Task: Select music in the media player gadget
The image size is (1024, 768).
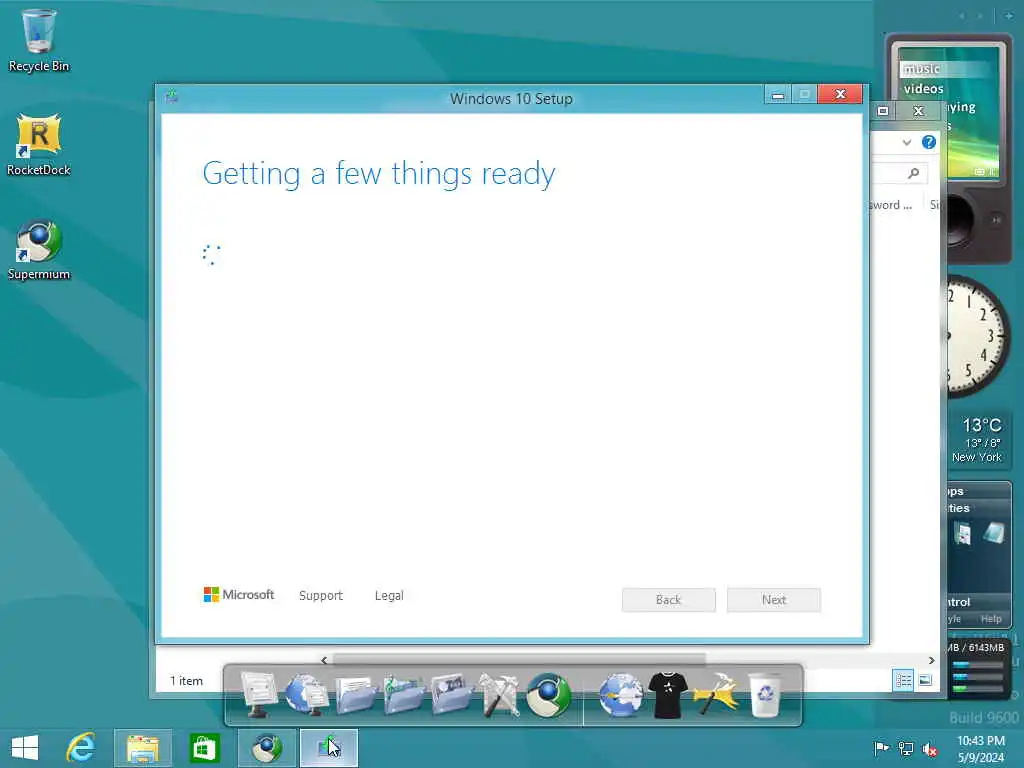Action: click(921, 69)
